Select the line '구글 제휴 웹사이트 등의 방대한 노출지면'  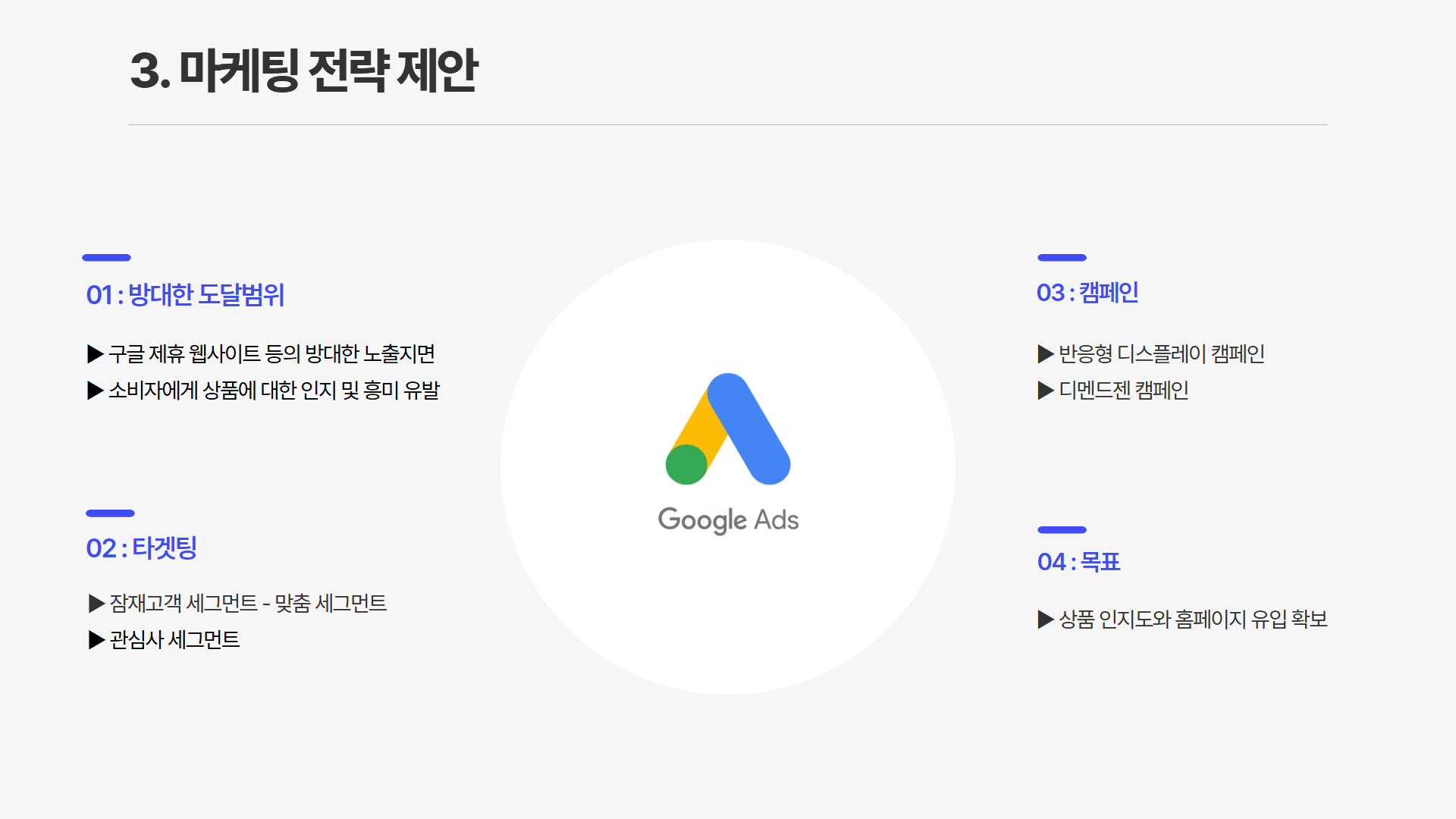(271, 353)
